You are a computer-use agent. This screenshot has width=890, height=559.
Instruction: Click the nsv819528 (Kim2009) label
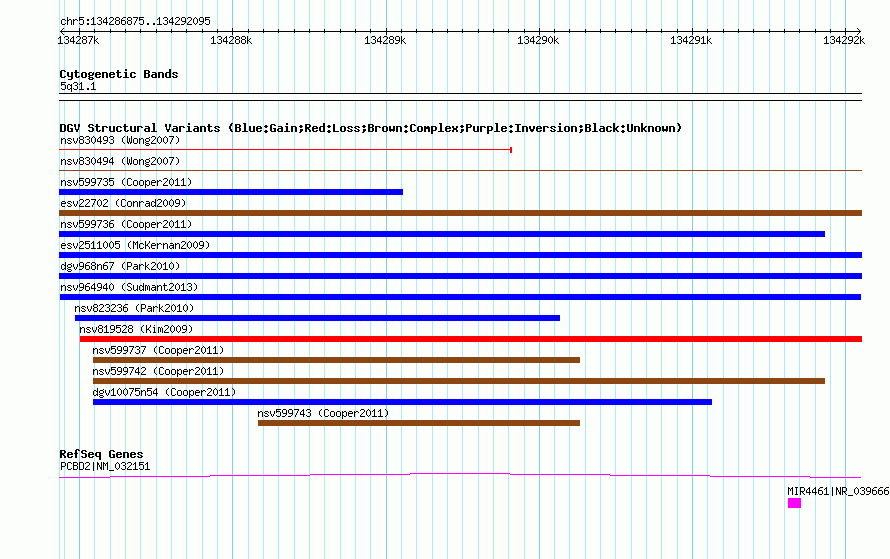(136, 329)
